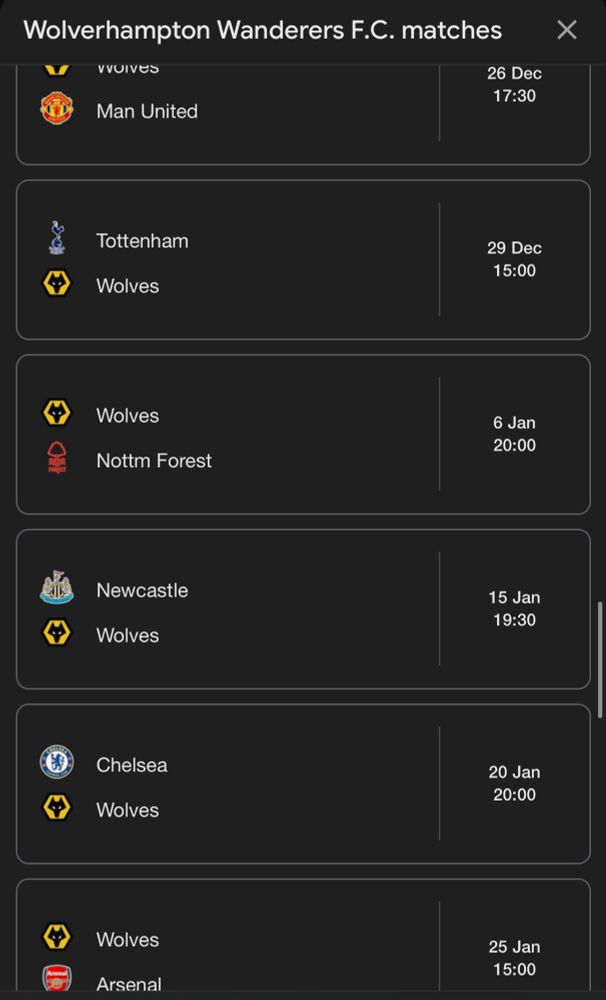Image resolution: width=606 pixels, height=1000 pixels.
Task: Select the Chelsea team name
Action: 132,765
